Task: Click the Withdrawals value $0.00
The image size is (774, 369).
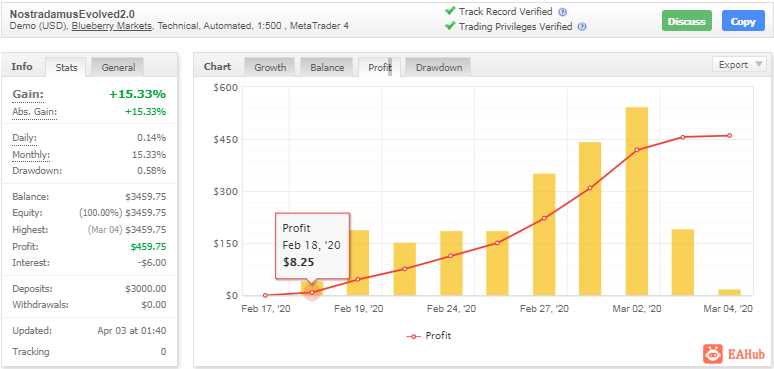Action: (x=154, y=305)
